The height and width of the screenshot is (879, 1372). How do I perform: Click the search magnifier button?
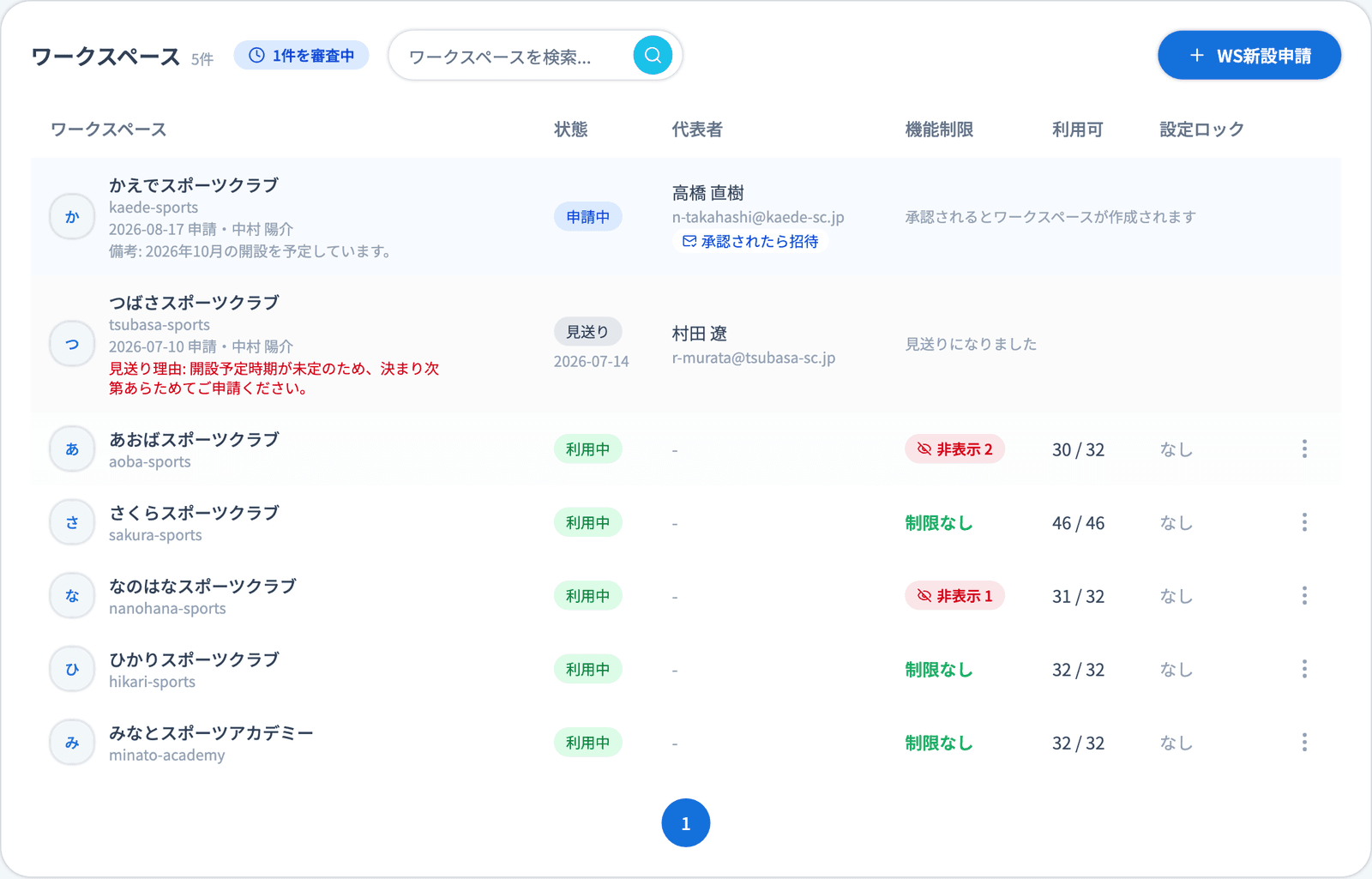(653, 56)
